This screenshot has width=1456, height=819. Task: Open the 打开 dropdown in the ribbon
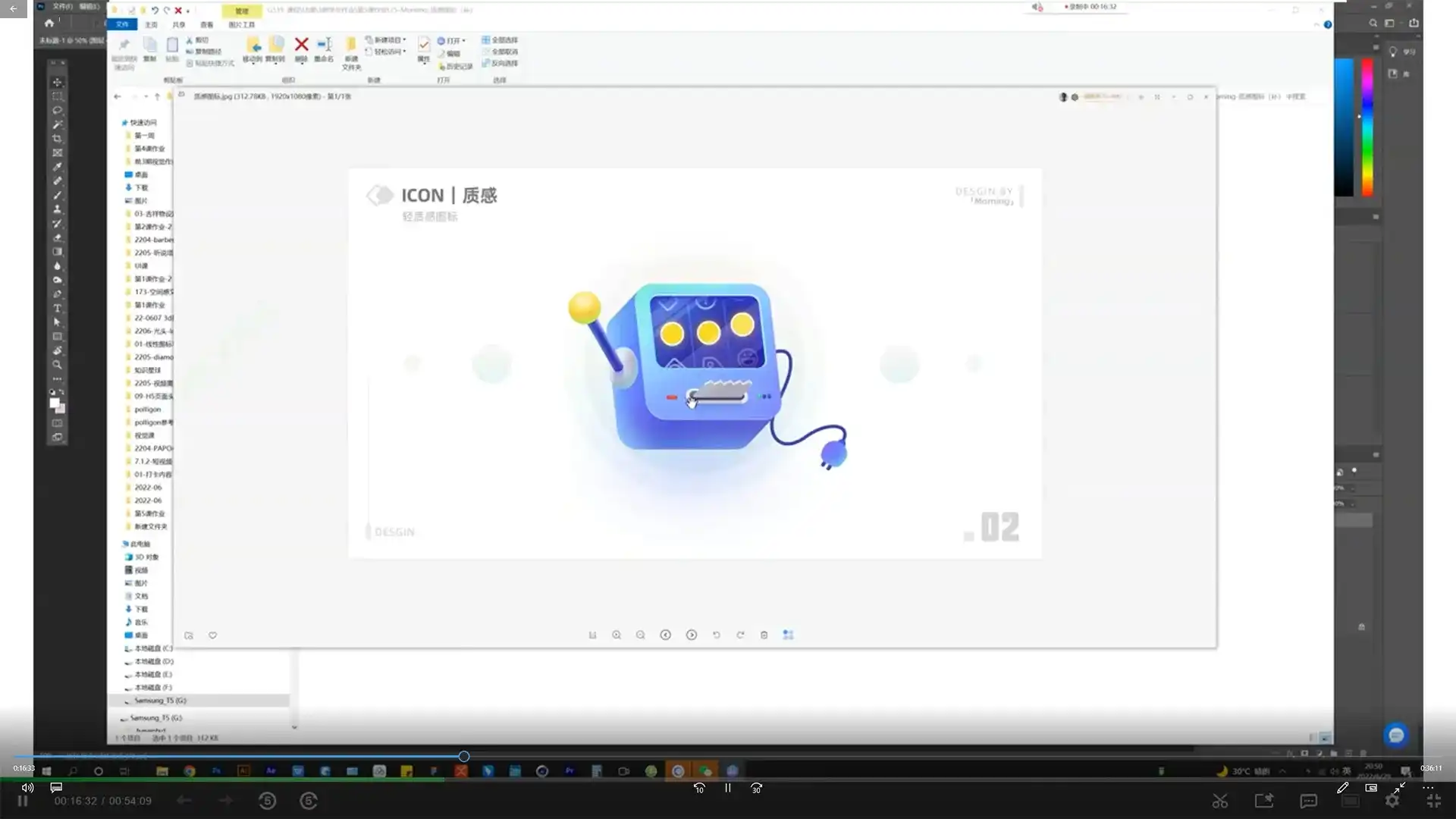tap(453, 41)
